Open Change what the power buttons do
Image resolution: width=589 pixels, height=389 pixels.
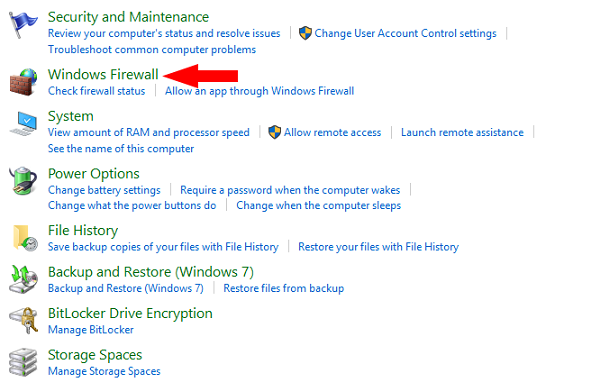point(132,205)
